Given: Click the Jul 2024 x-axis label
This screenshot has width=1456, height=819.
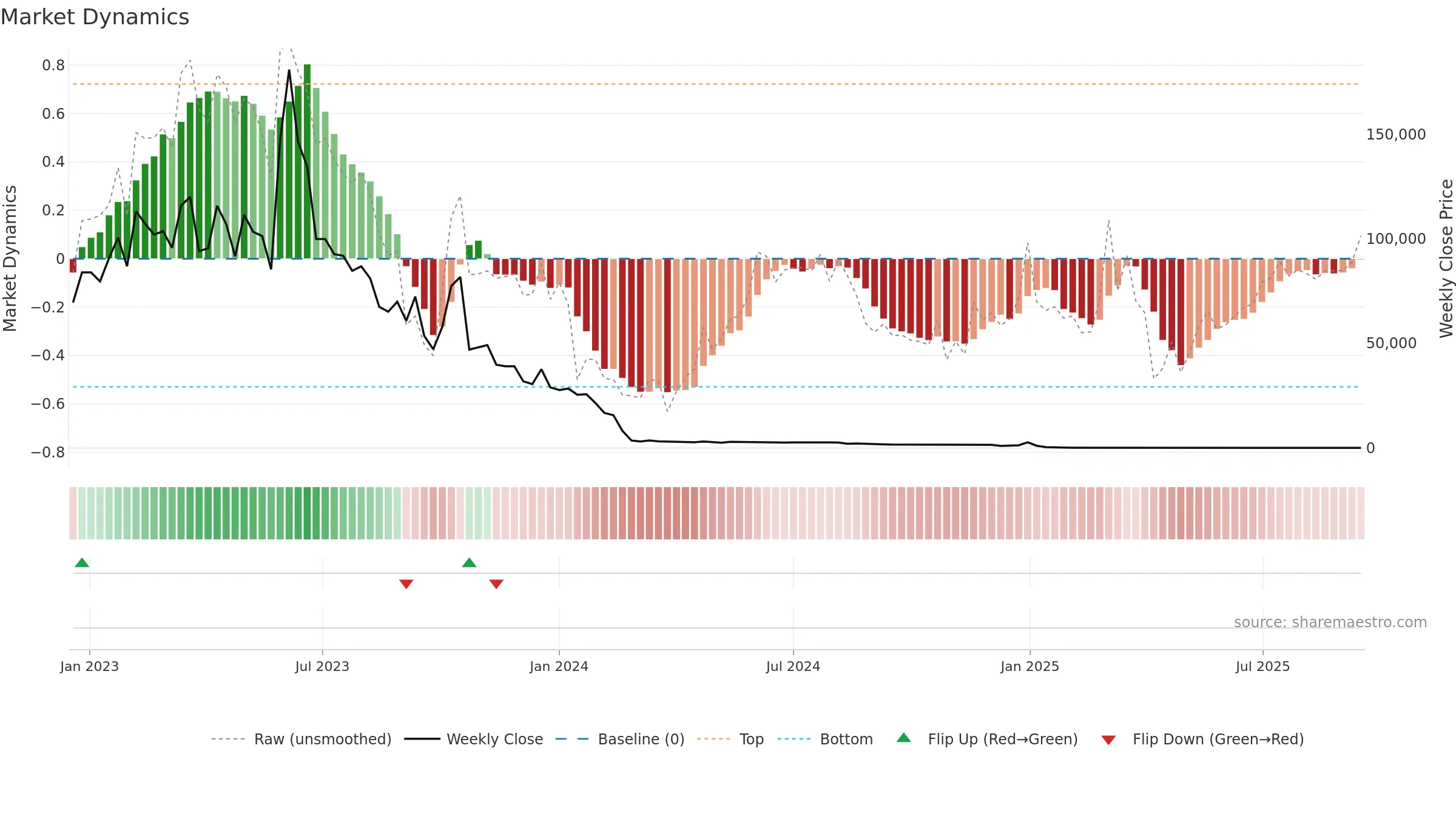Looking at the screenshot, I should [793, 666].
